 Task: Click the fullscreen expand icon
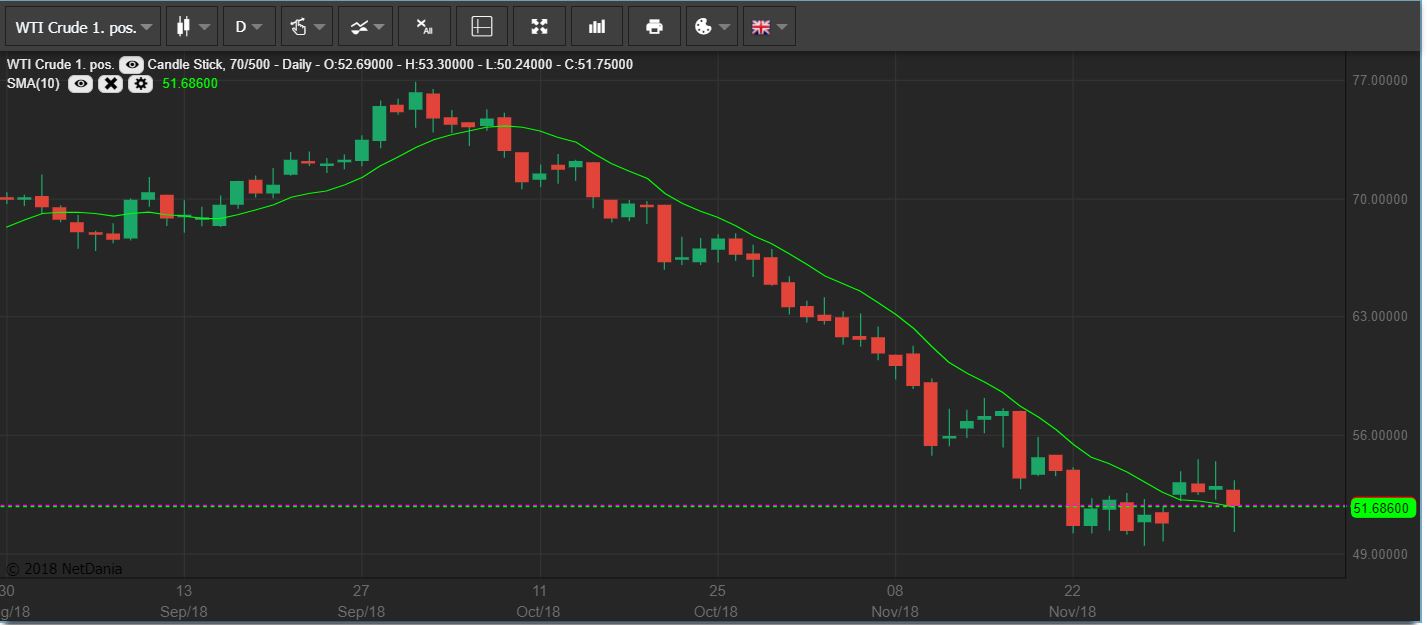[539, 27]
